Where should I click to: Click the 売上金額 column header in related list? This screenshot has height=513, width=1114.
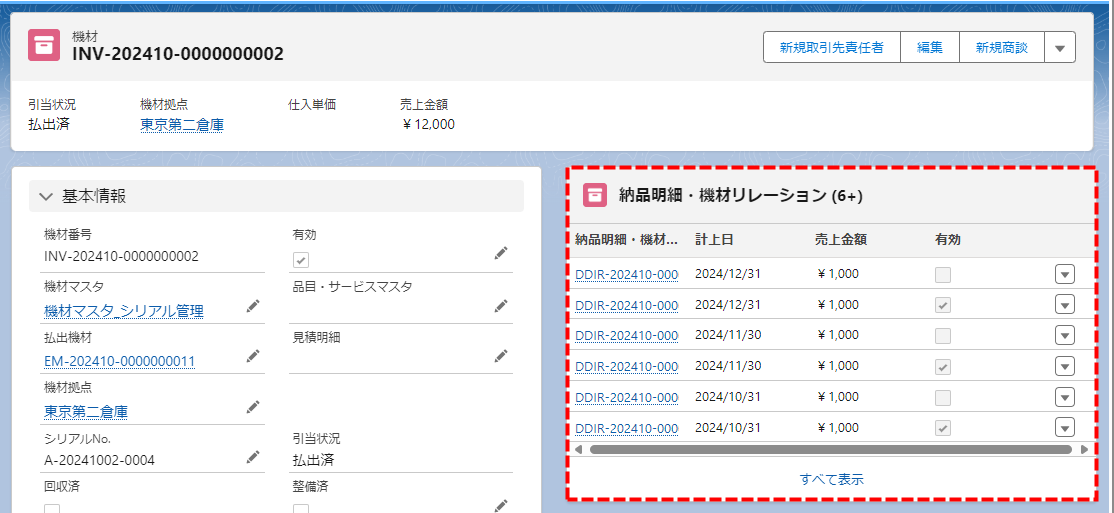840,240
